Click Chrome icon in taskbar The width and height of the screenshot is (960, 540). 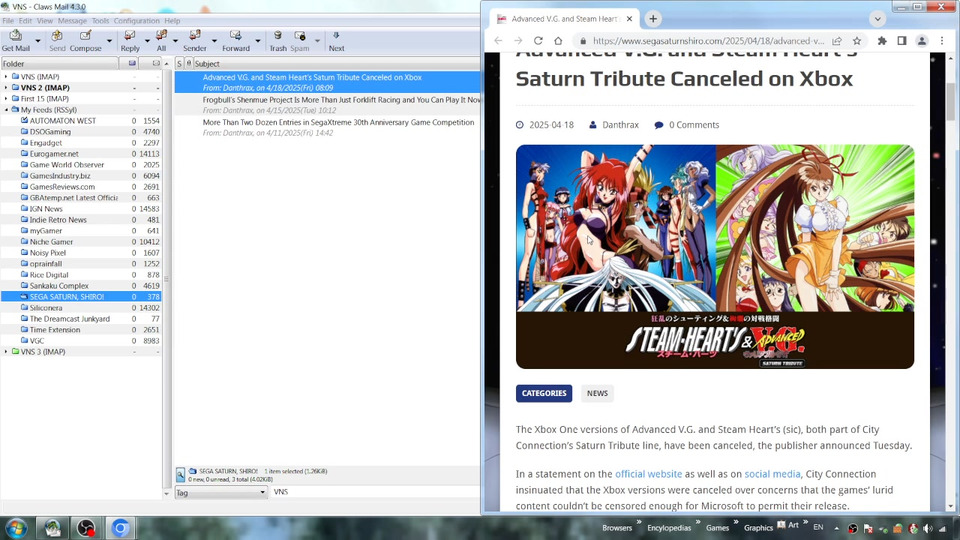tap(120, 528)
